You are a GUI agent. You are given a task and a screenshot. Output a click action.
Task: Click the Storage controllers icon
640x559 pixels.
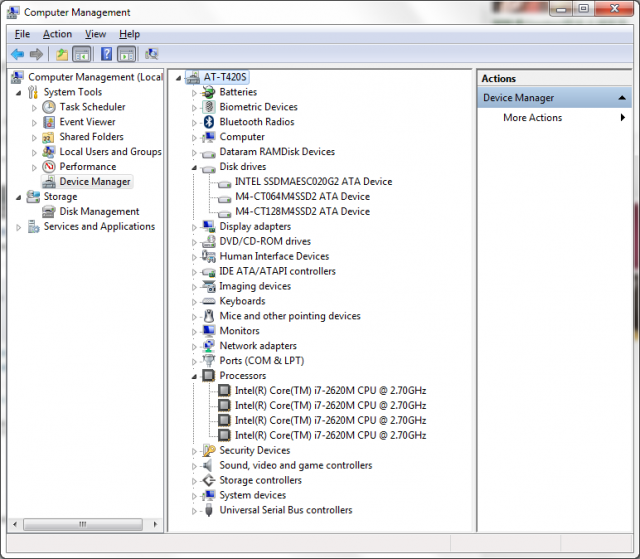(x=209, y=480)
